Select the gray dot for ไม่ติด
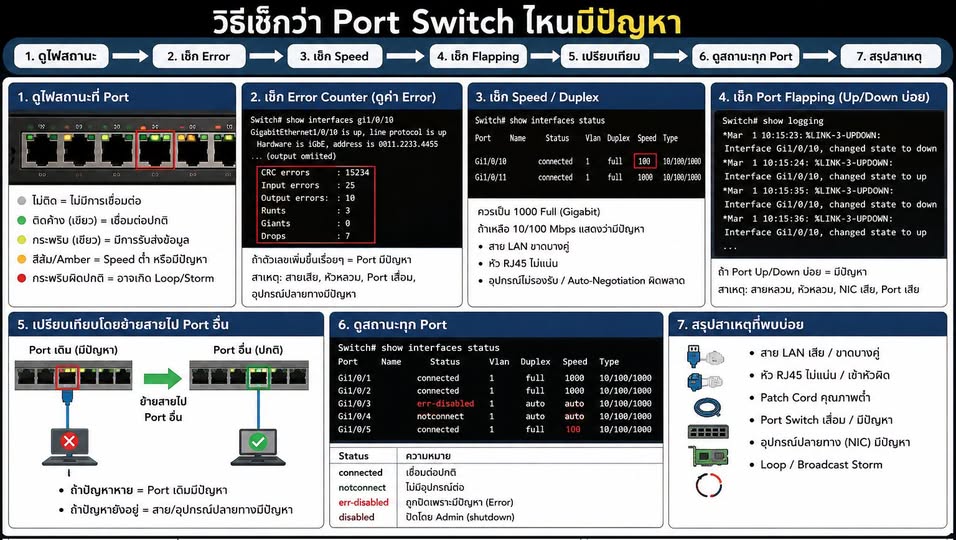The image size is (956, 540). coord(22,201)
